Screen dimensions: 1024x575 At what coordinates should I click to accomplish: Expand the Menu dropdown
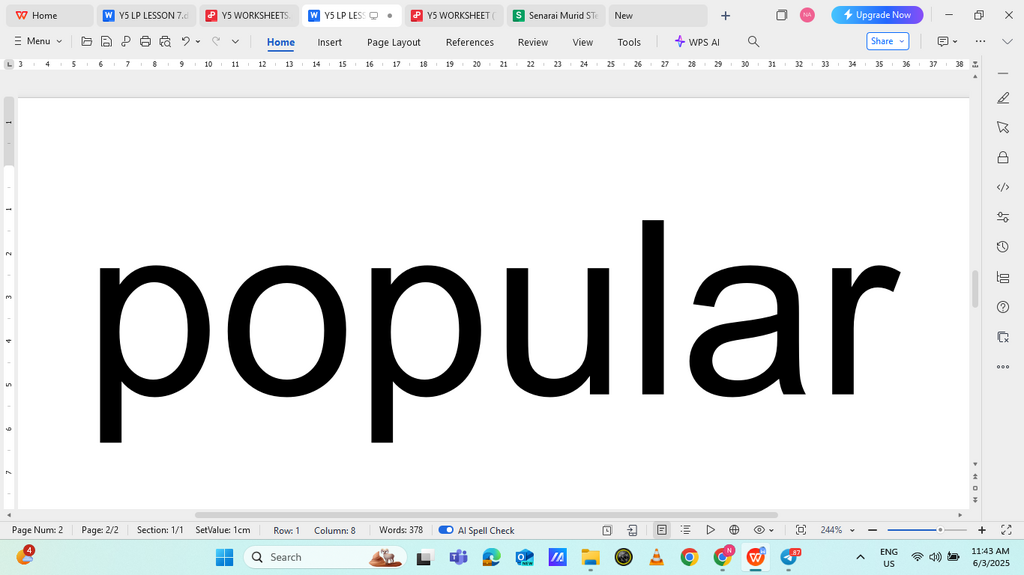(38, 41)
